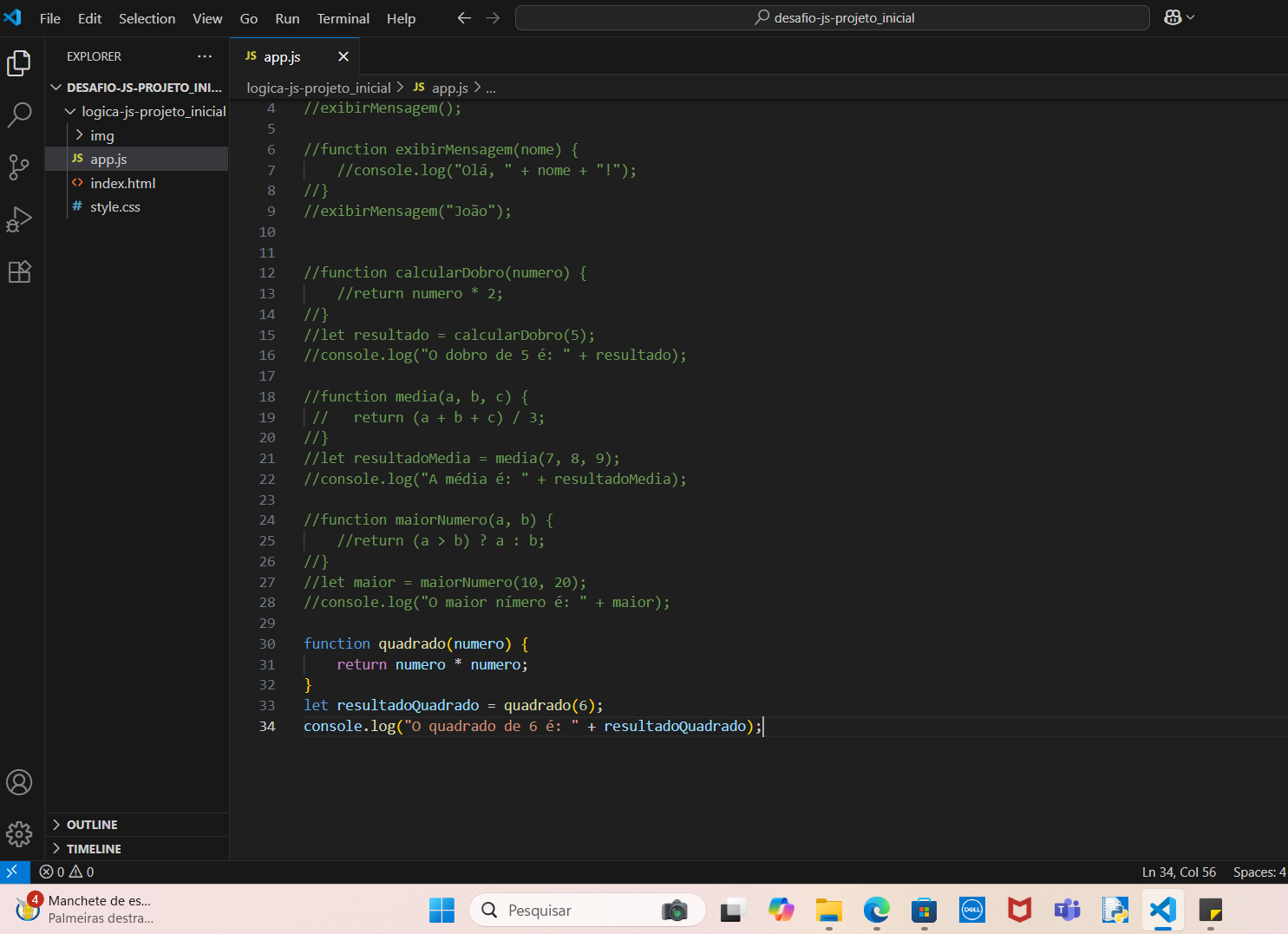The height and width of the screenshot is (934, 1288).
Task: Expand the TIMELINE section
Action: point(137,849)
